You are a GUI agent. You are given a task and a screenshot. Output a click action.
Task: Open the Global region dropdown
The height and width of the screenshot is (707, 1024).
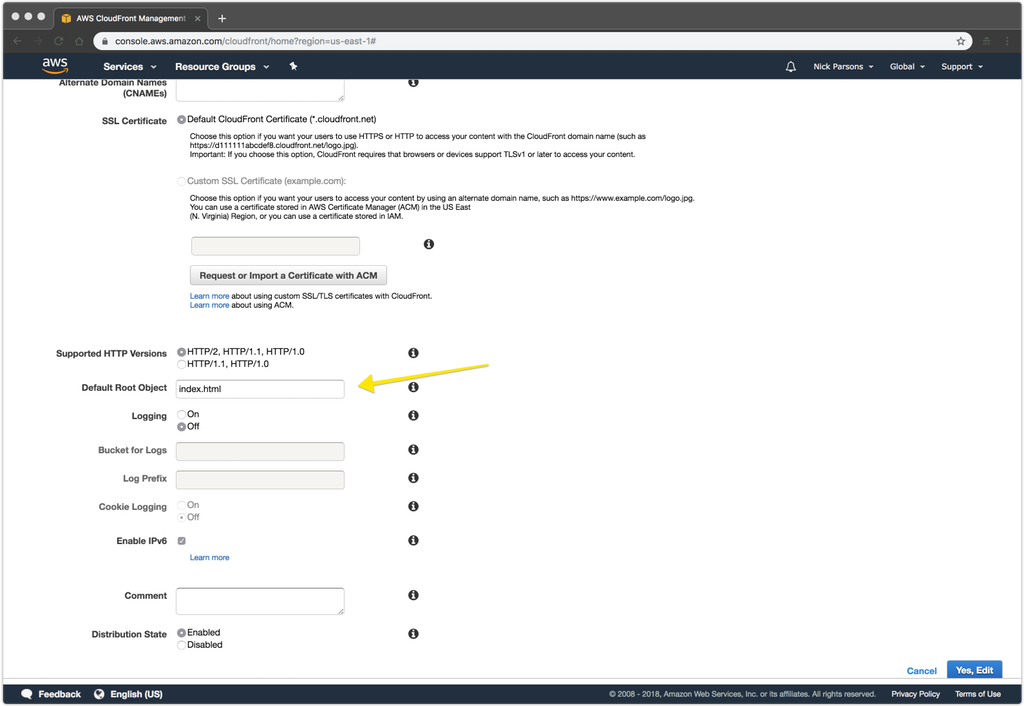[x=907, y=67]
